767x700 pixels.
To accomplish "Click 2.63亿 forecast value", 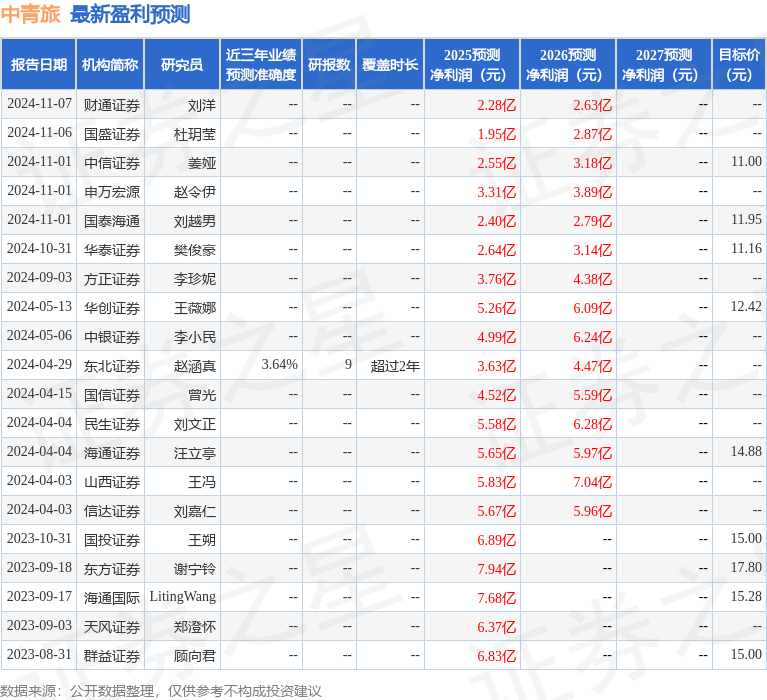I will [592, 105].
